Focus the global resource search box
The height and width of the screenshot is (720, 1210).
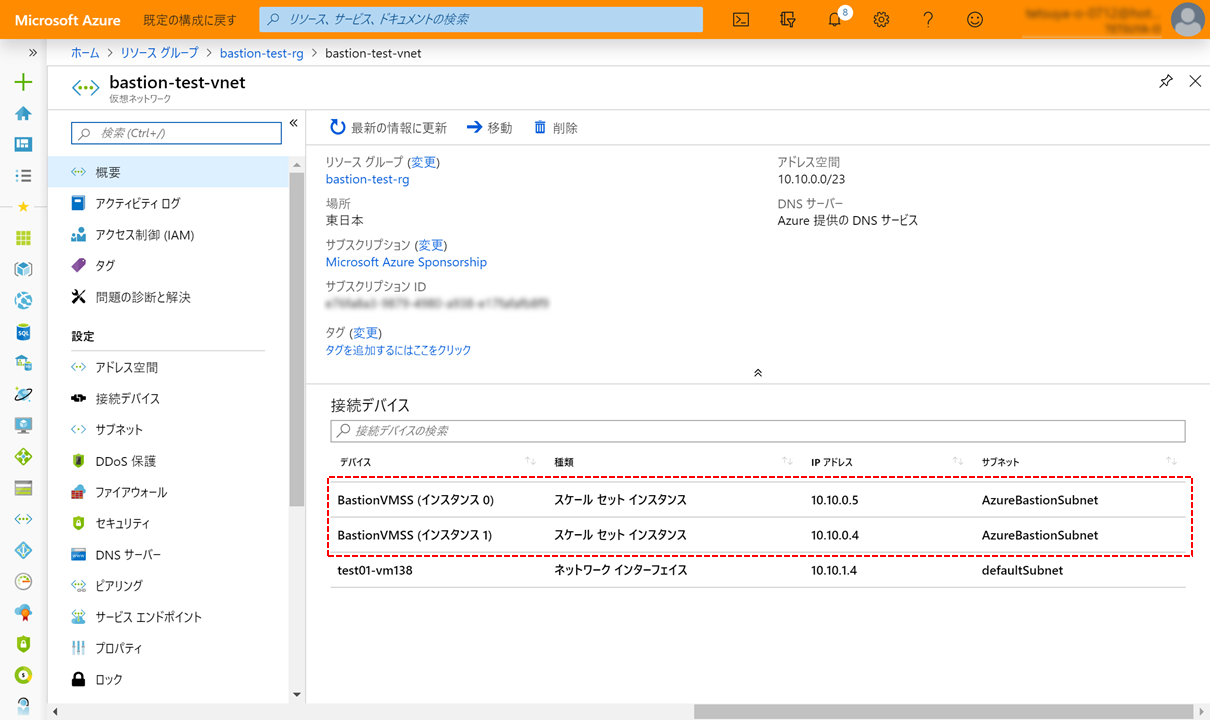coord(481,19)
